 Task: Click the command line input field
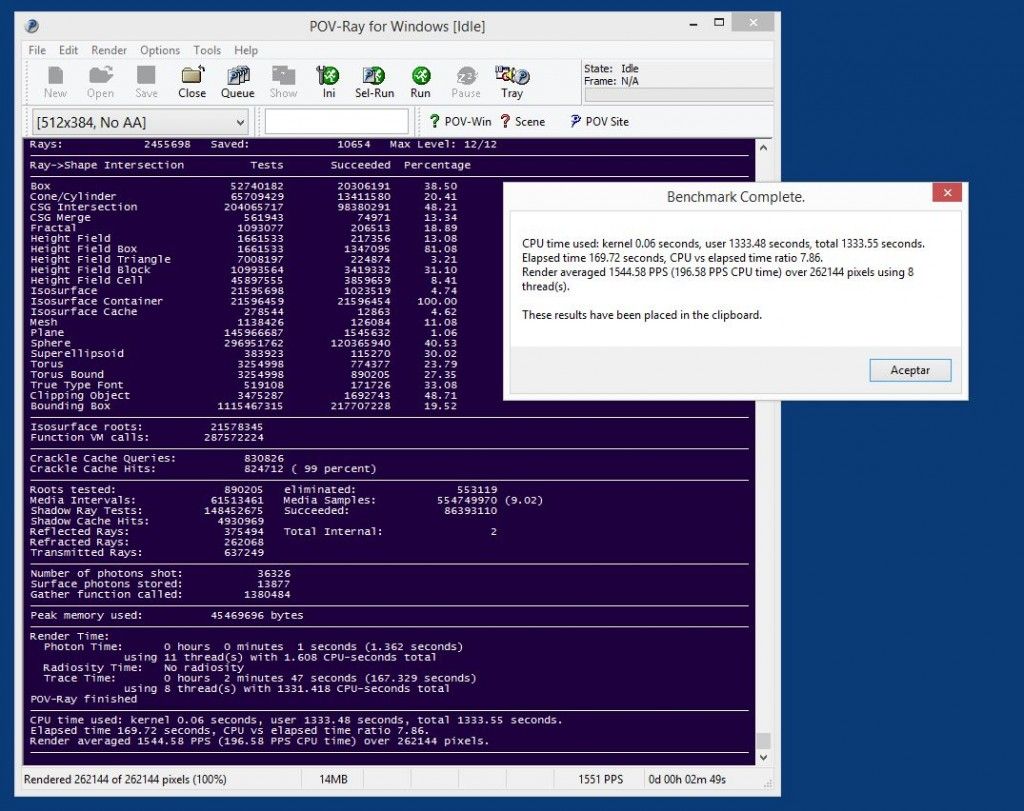coord(336,122)
